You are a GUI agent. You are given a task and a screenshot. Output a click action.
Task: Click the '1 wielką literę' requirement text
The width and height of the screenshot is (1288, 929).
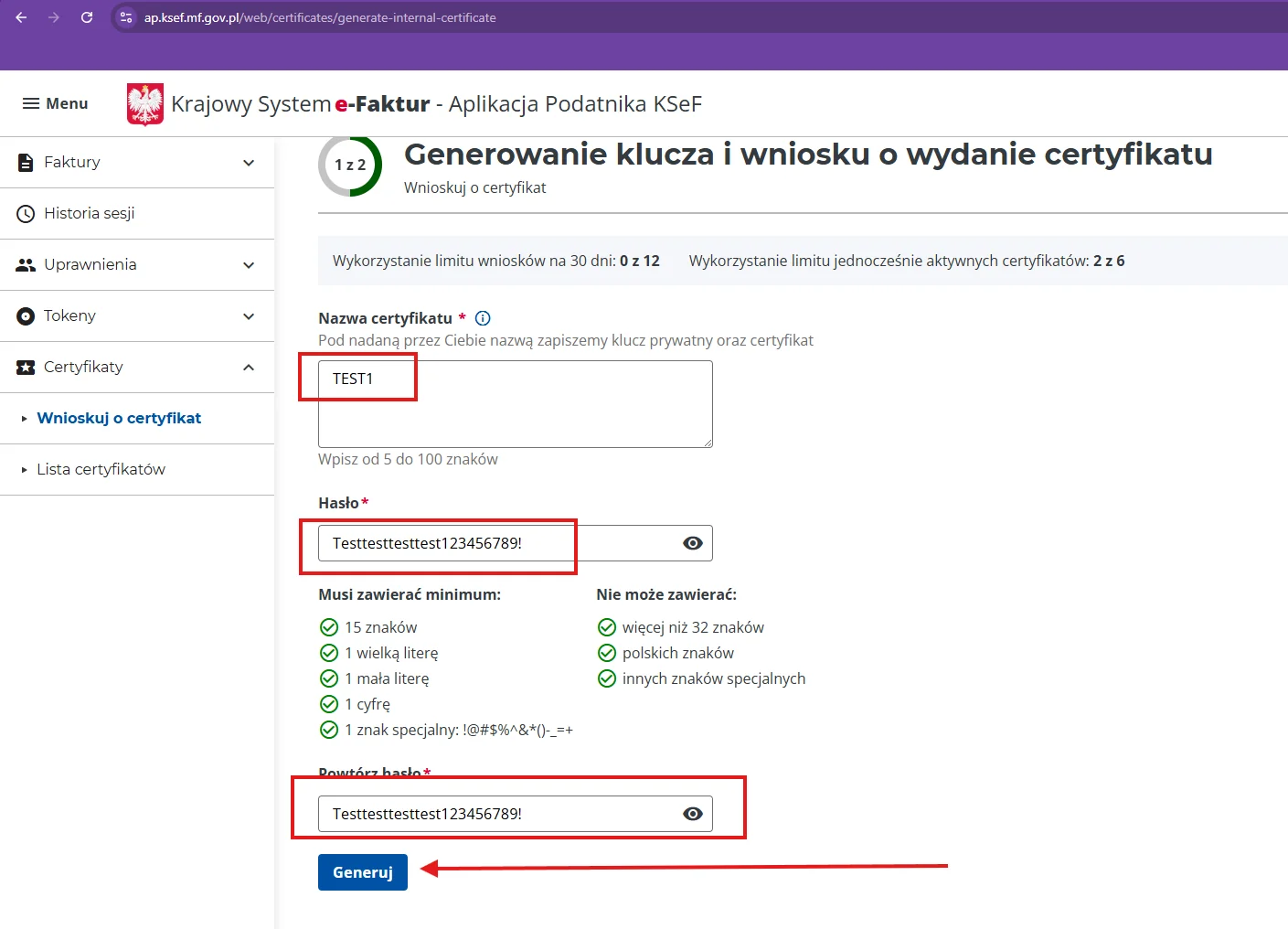[391, 653]
